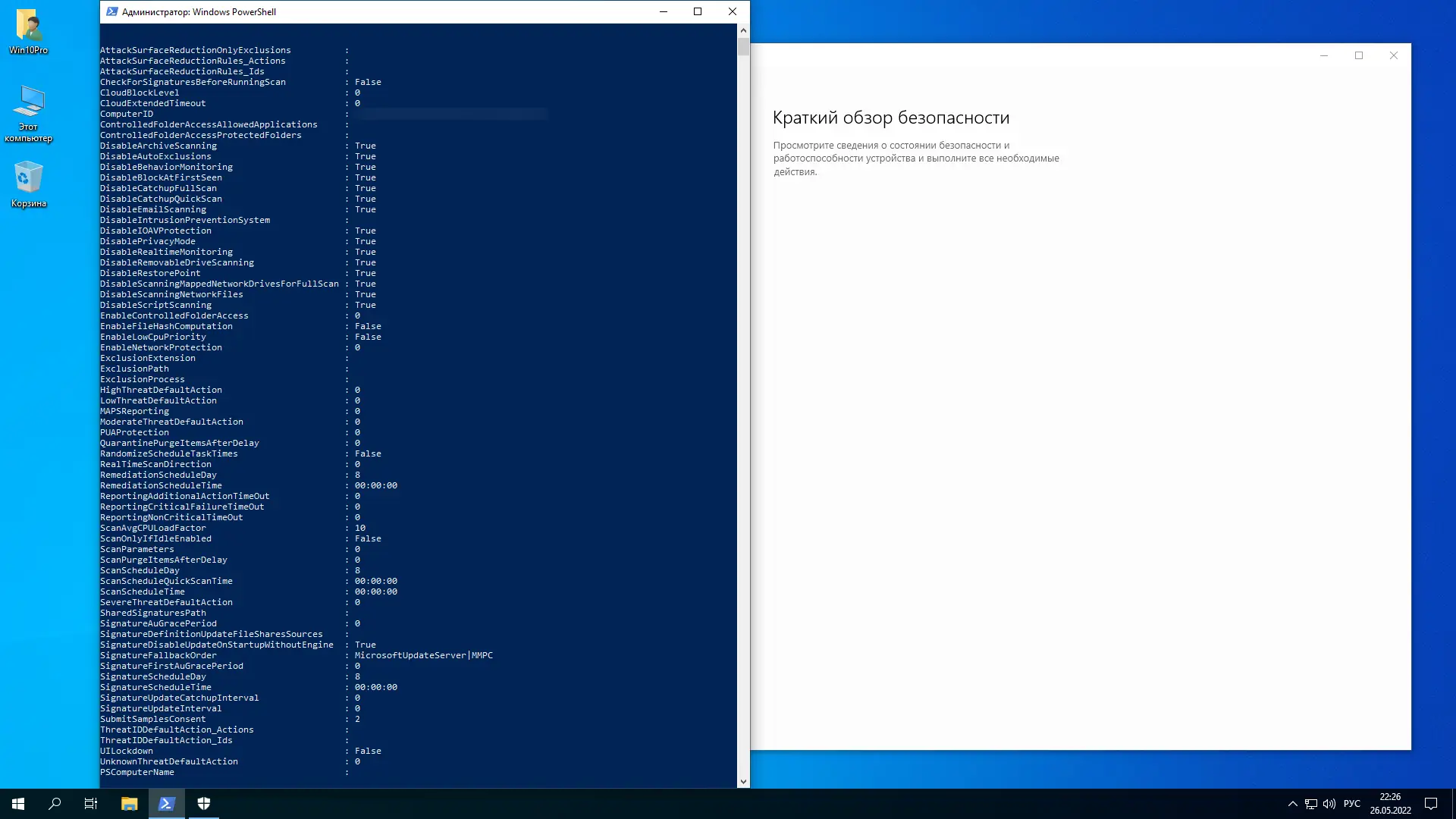This screenshot has width=1456, height=819.
Task: Open taskbar search magnifier icon
Action: [55, 804]
